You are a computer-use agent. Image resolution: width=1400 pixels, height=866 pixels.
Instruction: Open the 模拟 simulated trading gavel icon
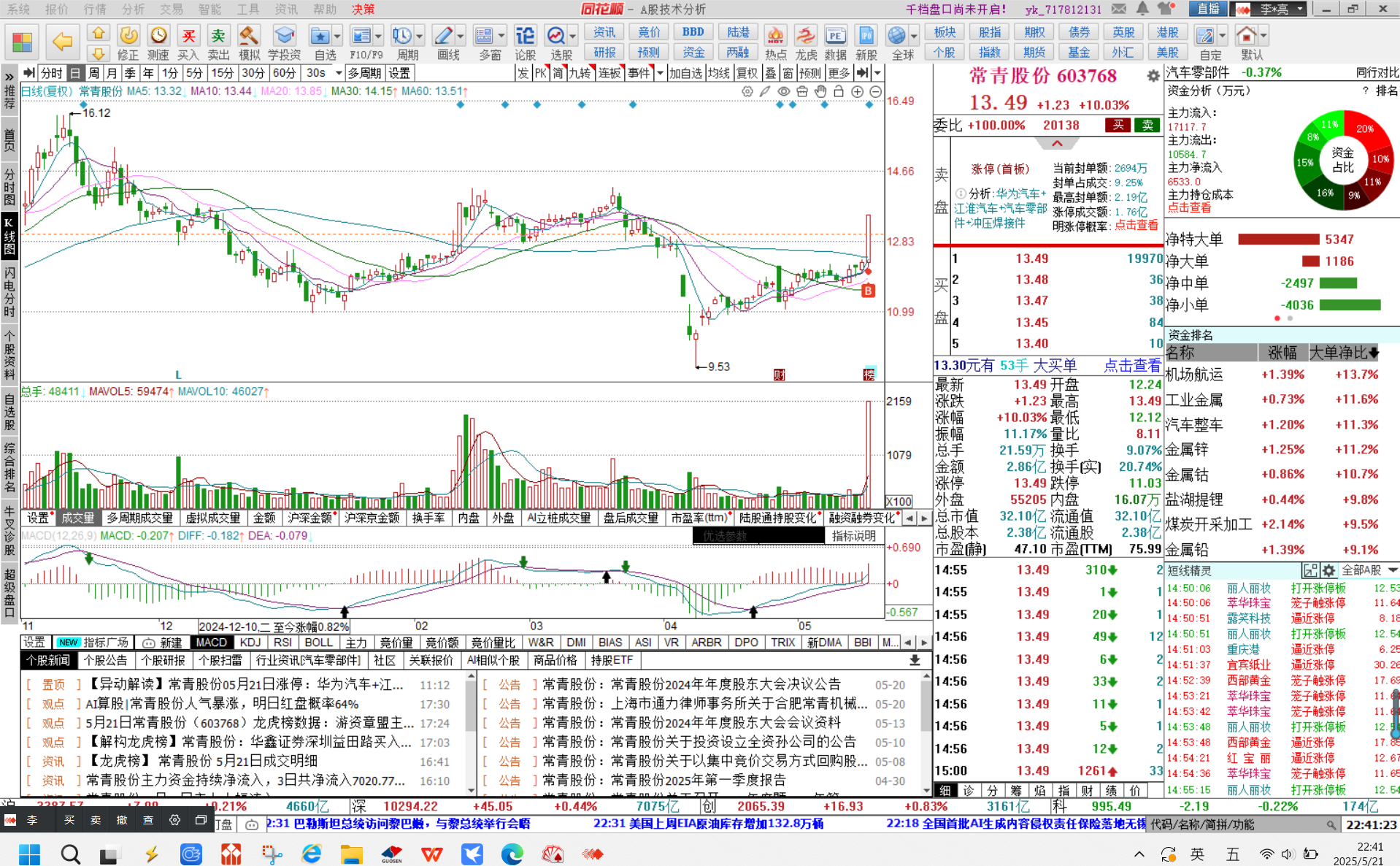pyautogui.click(x=249, y=42)
